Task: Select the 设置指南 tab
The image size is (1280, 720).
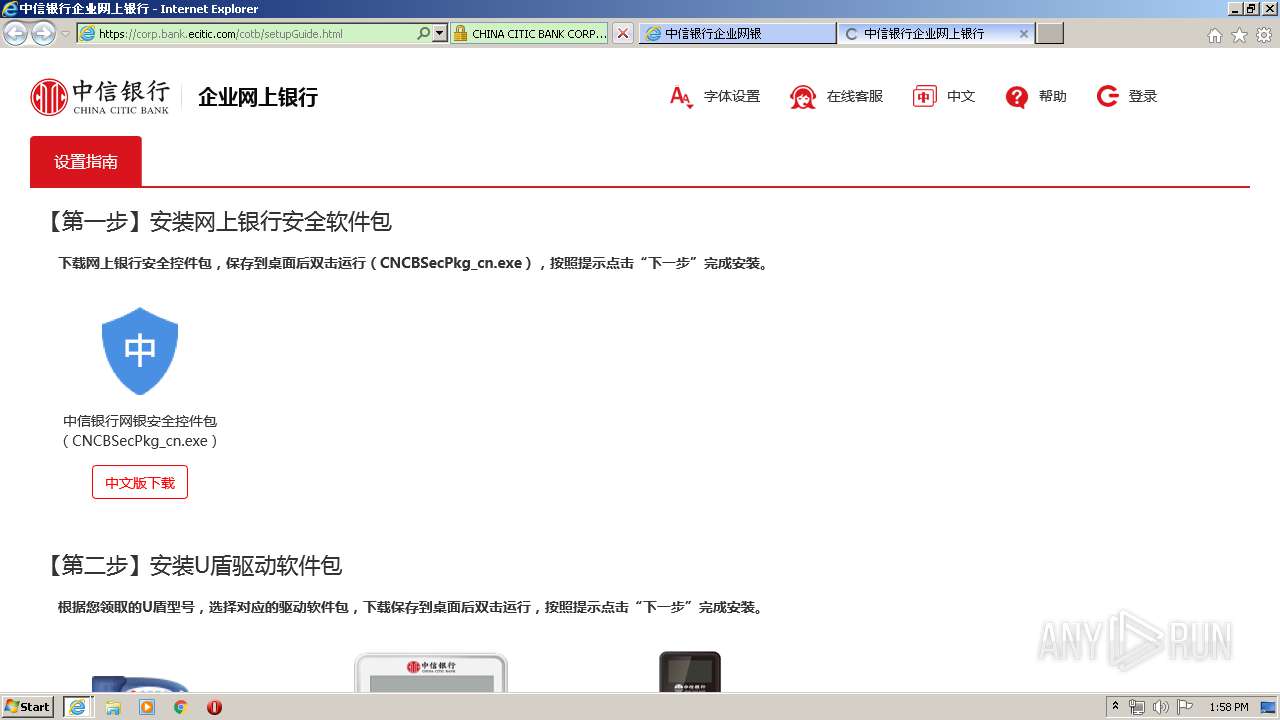Action: click(x=86, y=161)
